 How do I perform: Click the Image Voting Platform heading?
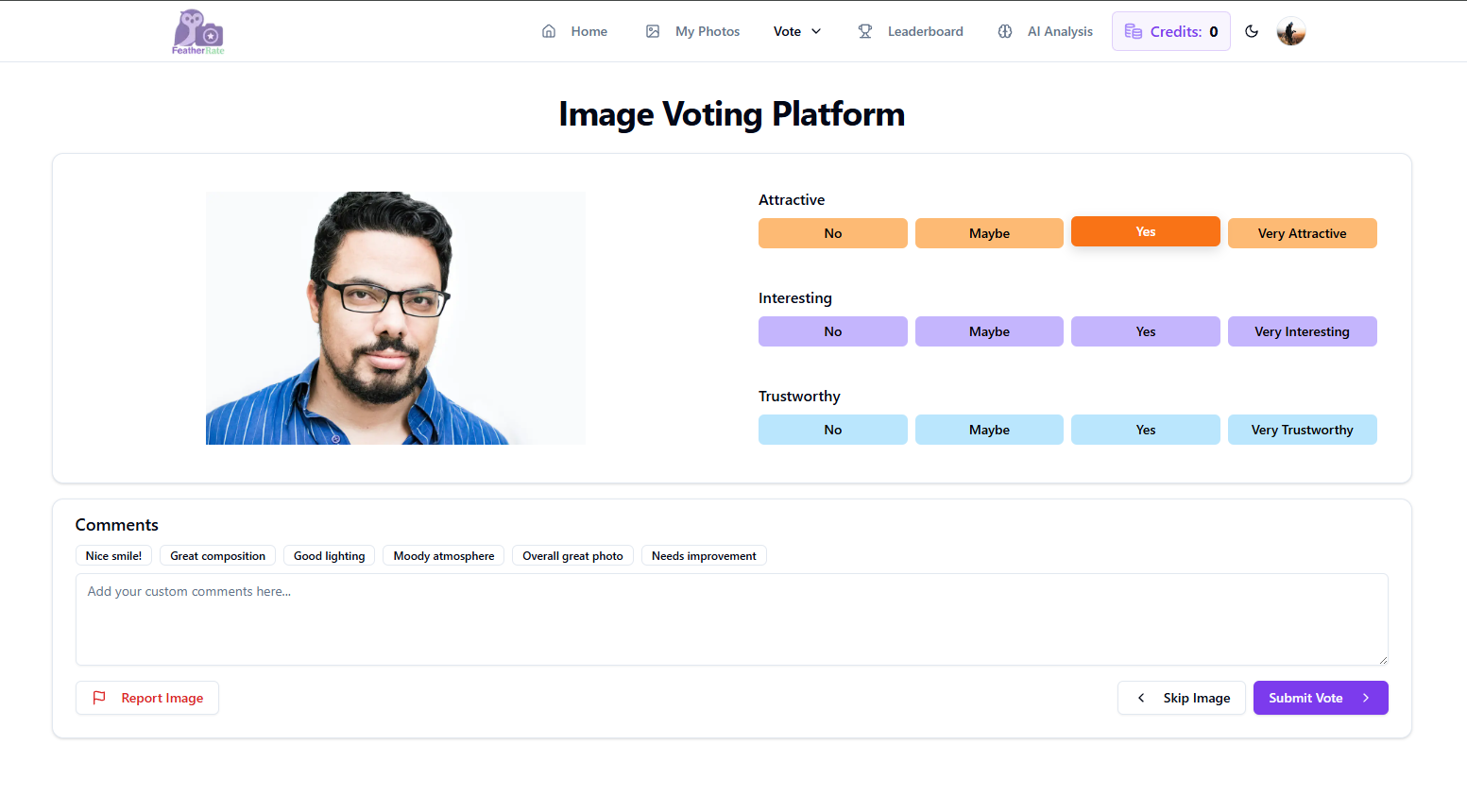coord(732,113)
